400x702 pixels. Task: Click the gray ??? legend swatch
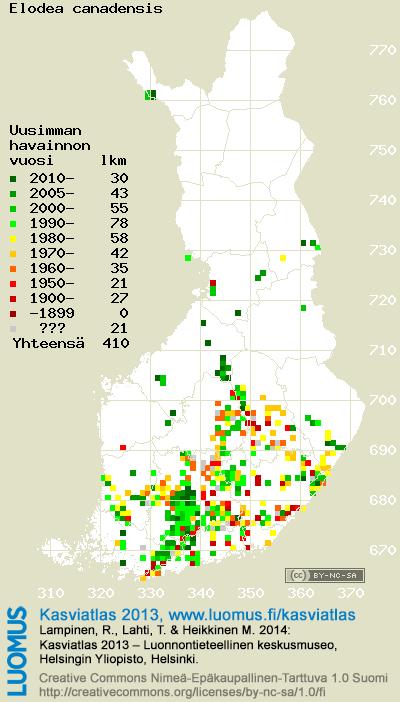click(13, 329)
